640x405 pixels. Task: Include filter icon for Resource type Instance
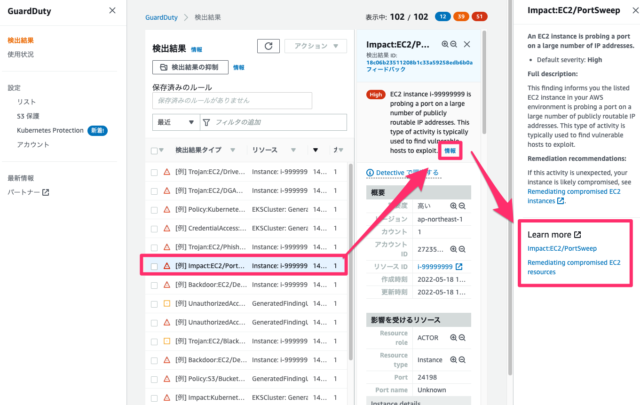tap(453, 360)
